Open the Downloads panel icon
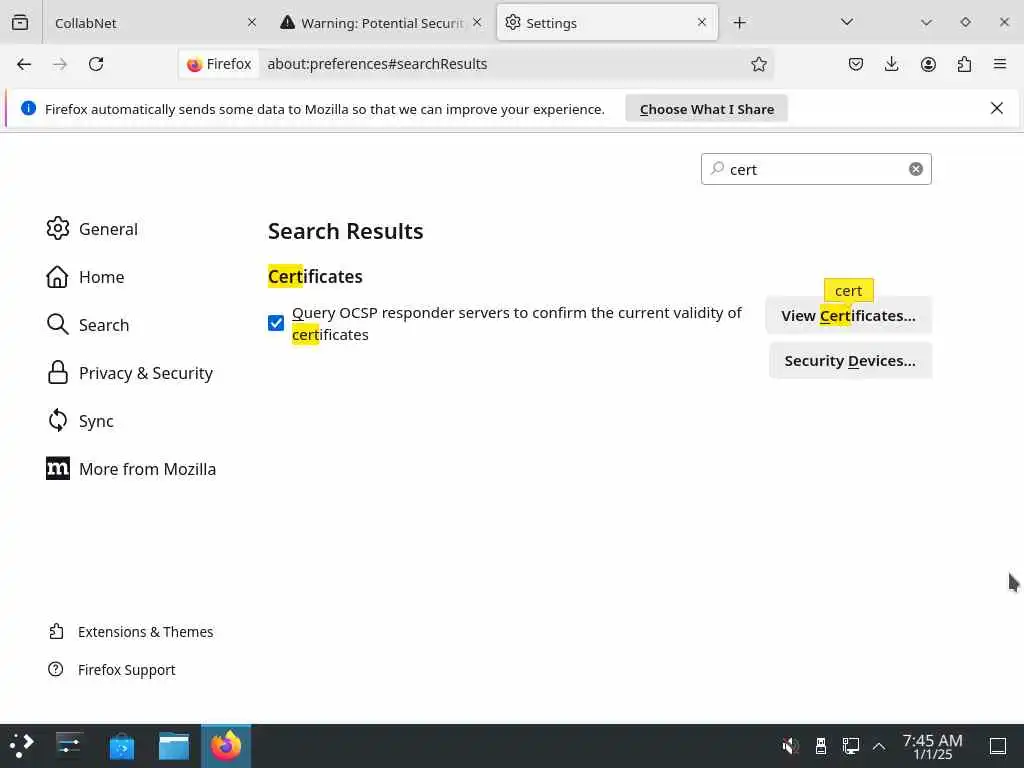 (891, 64)
